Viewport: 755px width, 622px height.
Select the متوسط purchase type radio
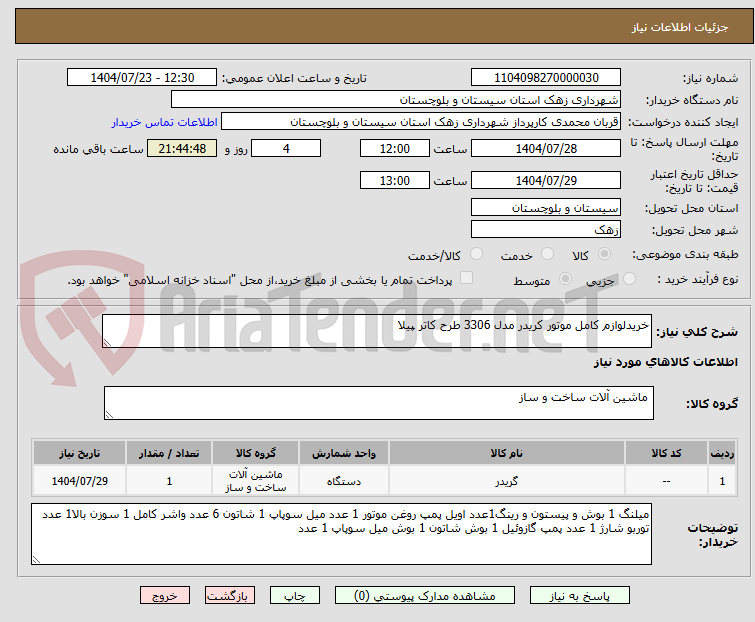click(565, 279)
